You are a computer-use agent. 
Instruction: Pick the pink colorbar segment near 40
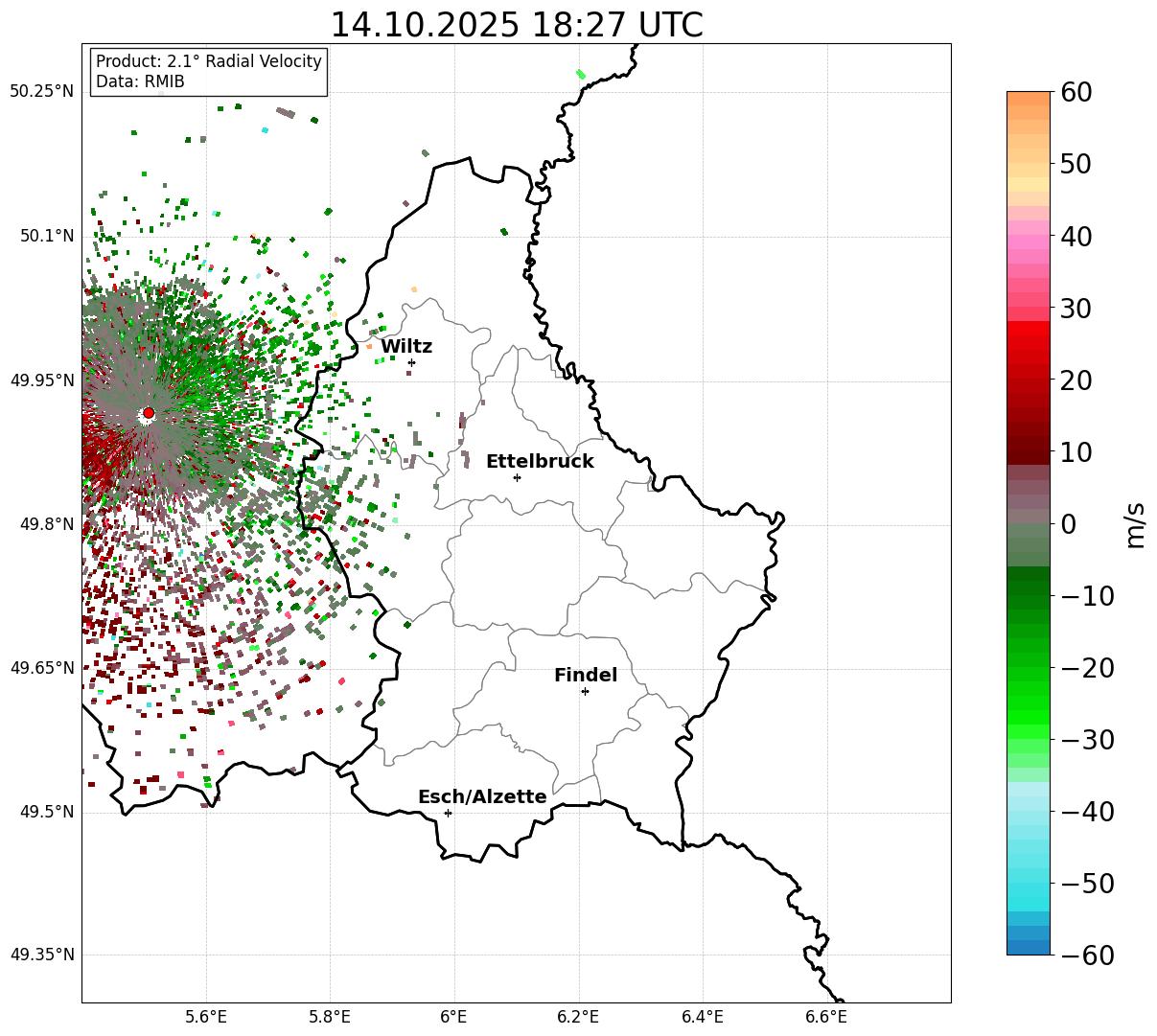(x=1029, y=242)
